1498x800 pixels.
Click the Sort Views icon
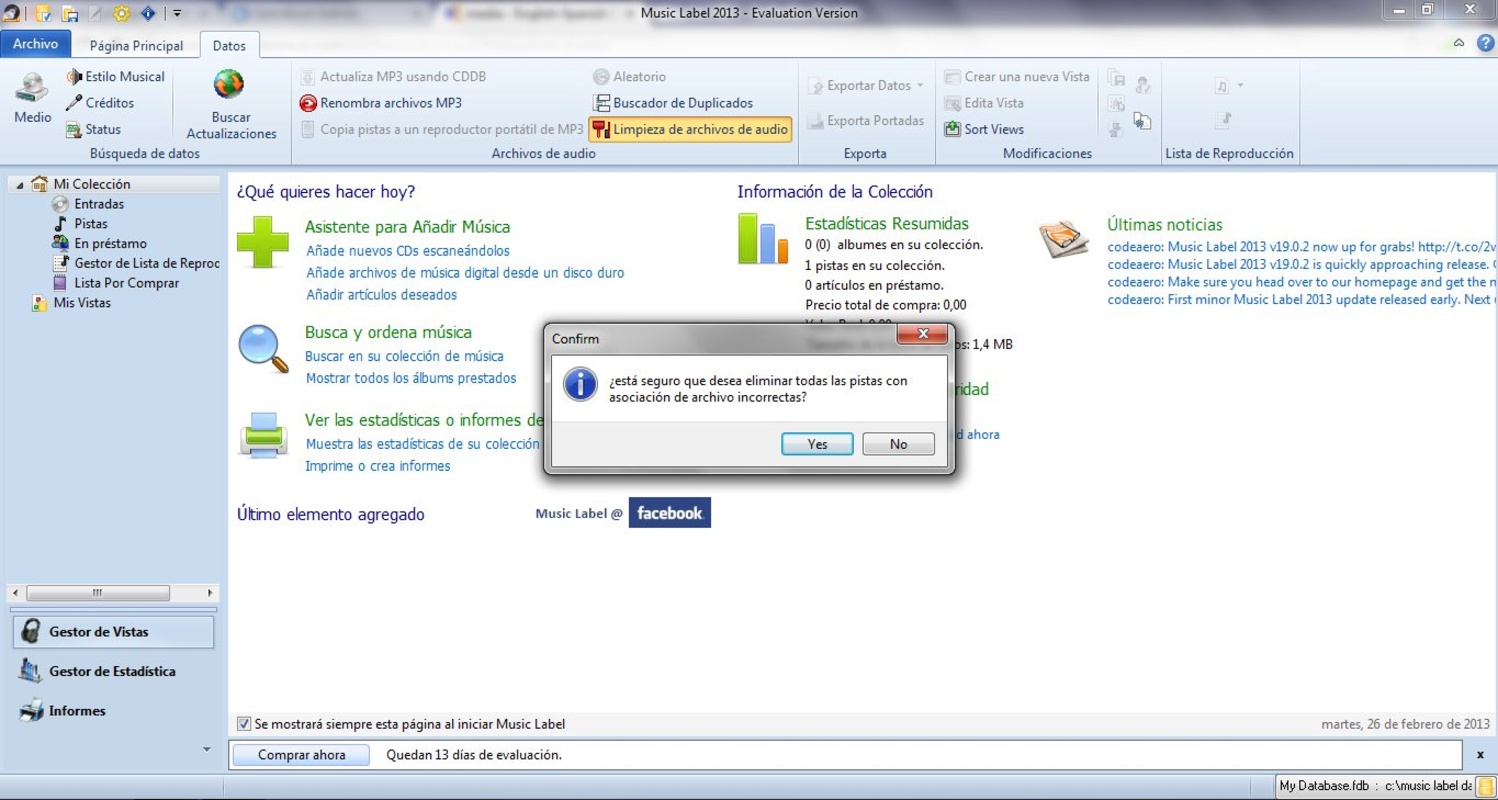[952, 129]
